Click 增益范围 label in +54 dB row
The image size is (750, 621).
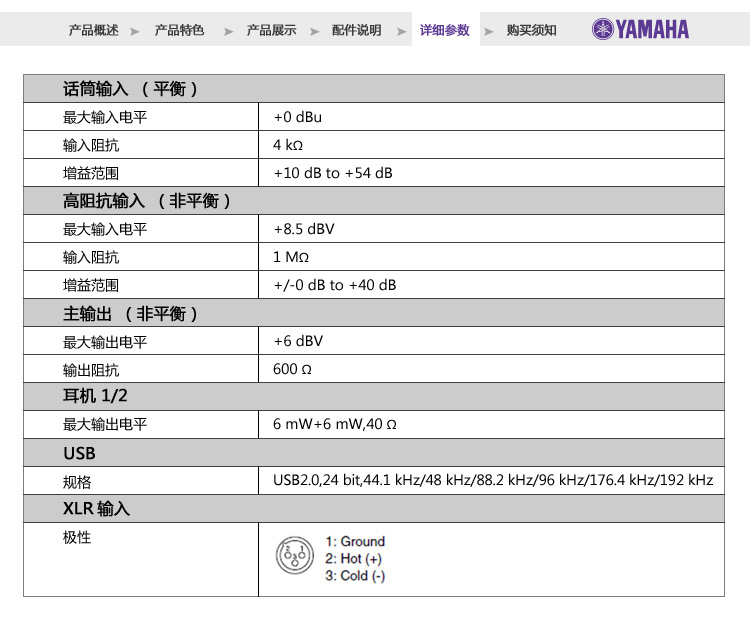pyautogui.click(x=91, y=173)
